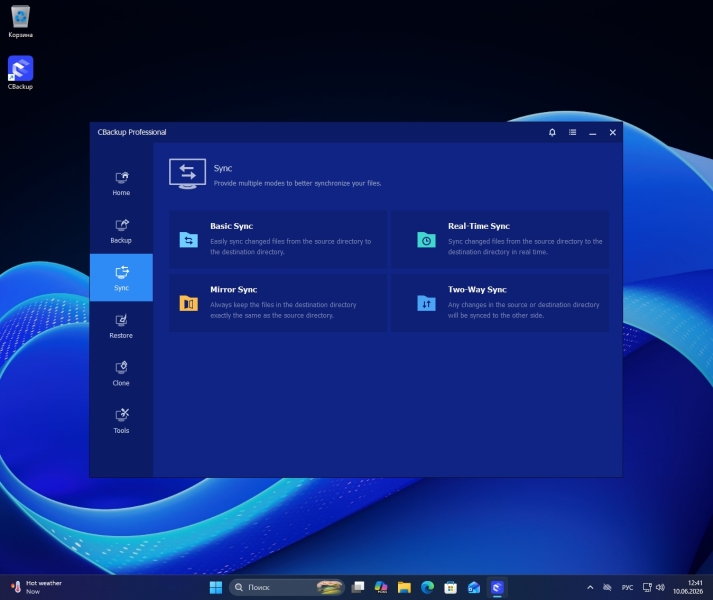Open the Clone sidebar tab
The width and height of the screenshot is (713, 600).
pyautogui.click(x=121, y=373)
